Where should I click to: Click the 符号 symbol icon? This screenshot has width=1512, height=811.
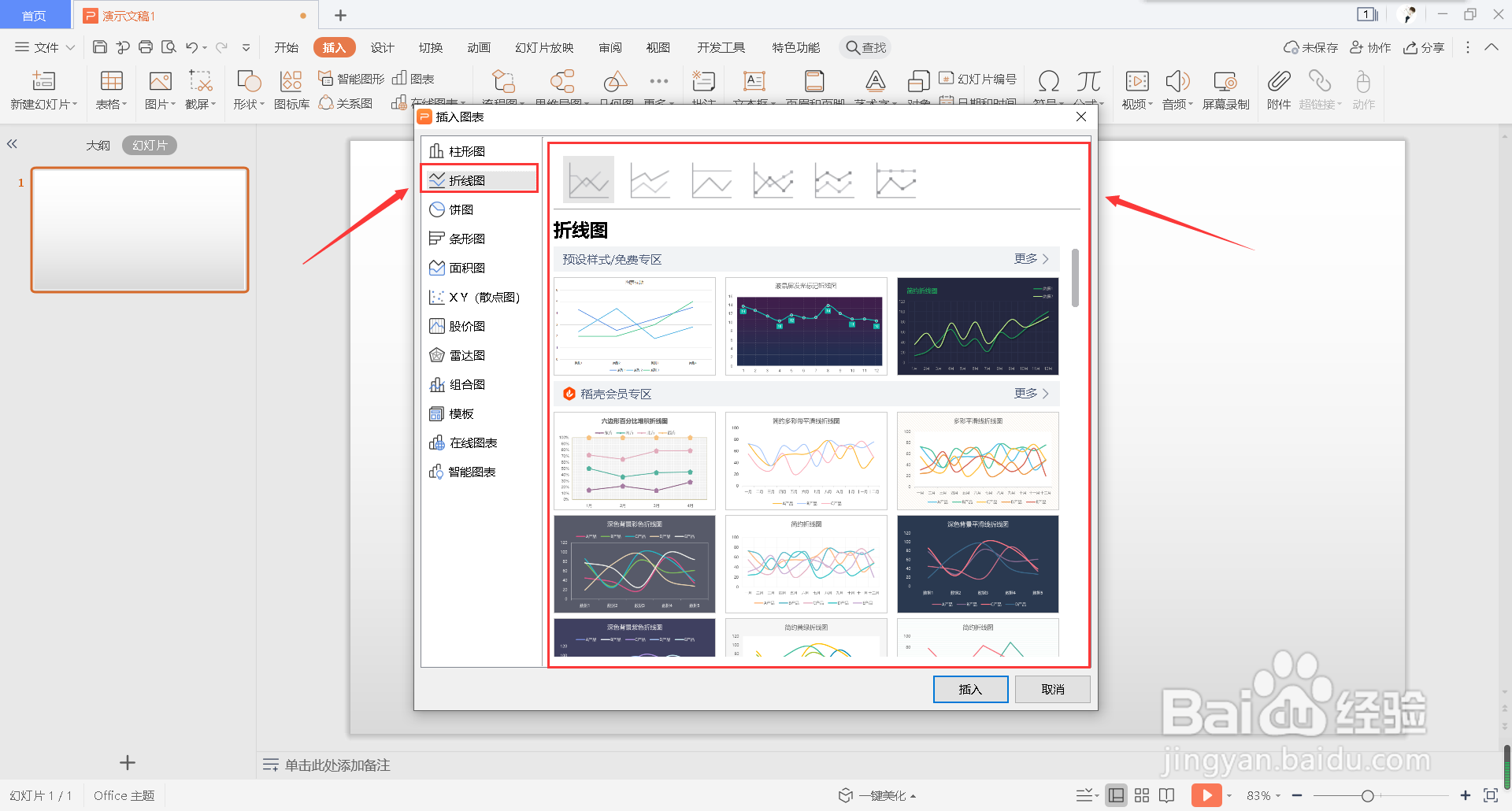(x=1049, y=81)
